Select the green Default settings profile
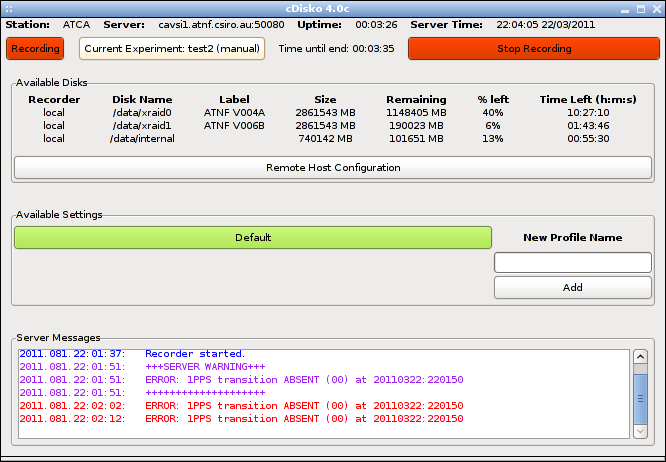The width and height of the screenshot is (666, 462). pos(253,237)
